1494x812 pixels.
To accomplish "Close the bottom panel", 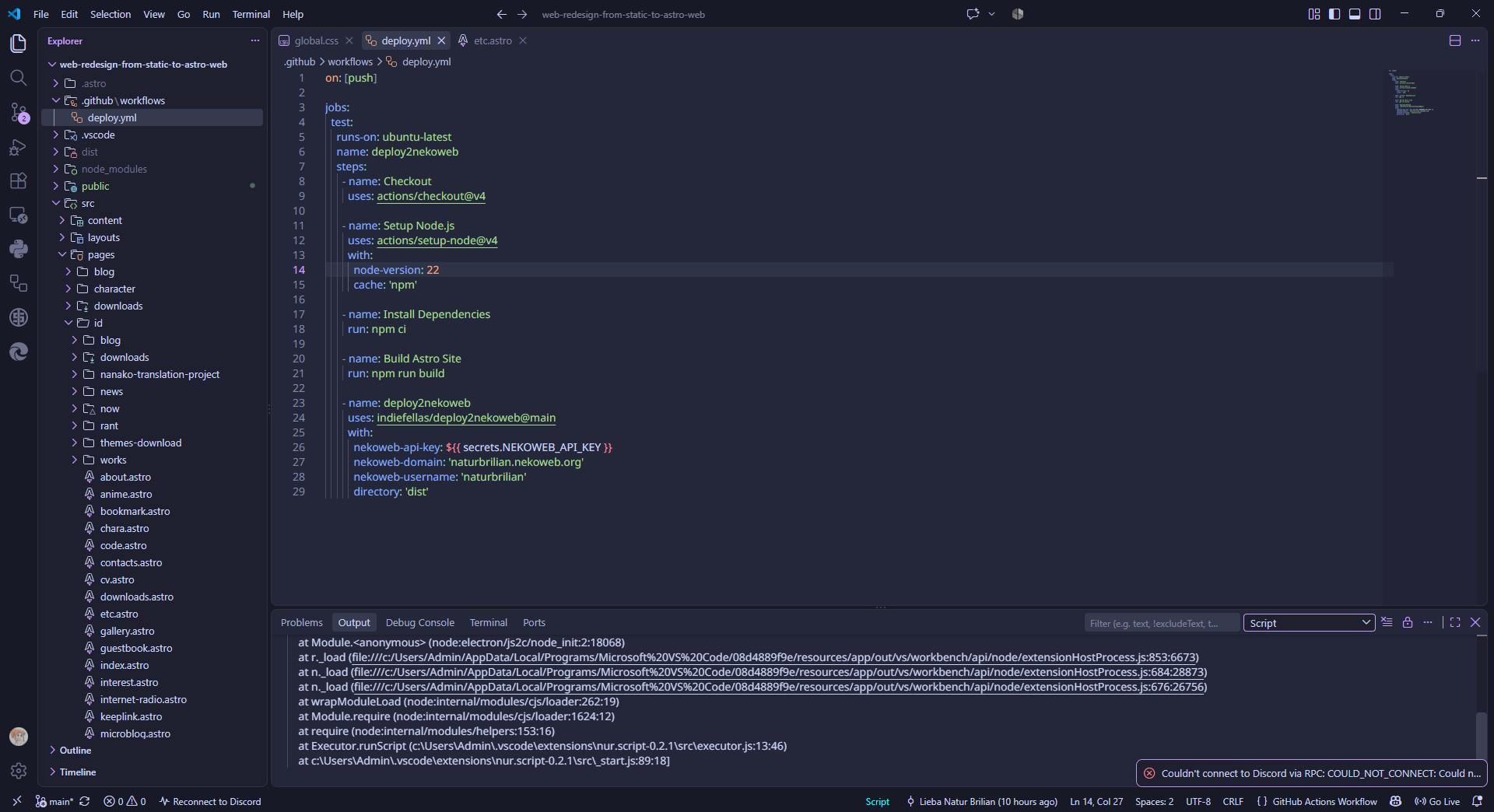I will [x=1475, y=622].
